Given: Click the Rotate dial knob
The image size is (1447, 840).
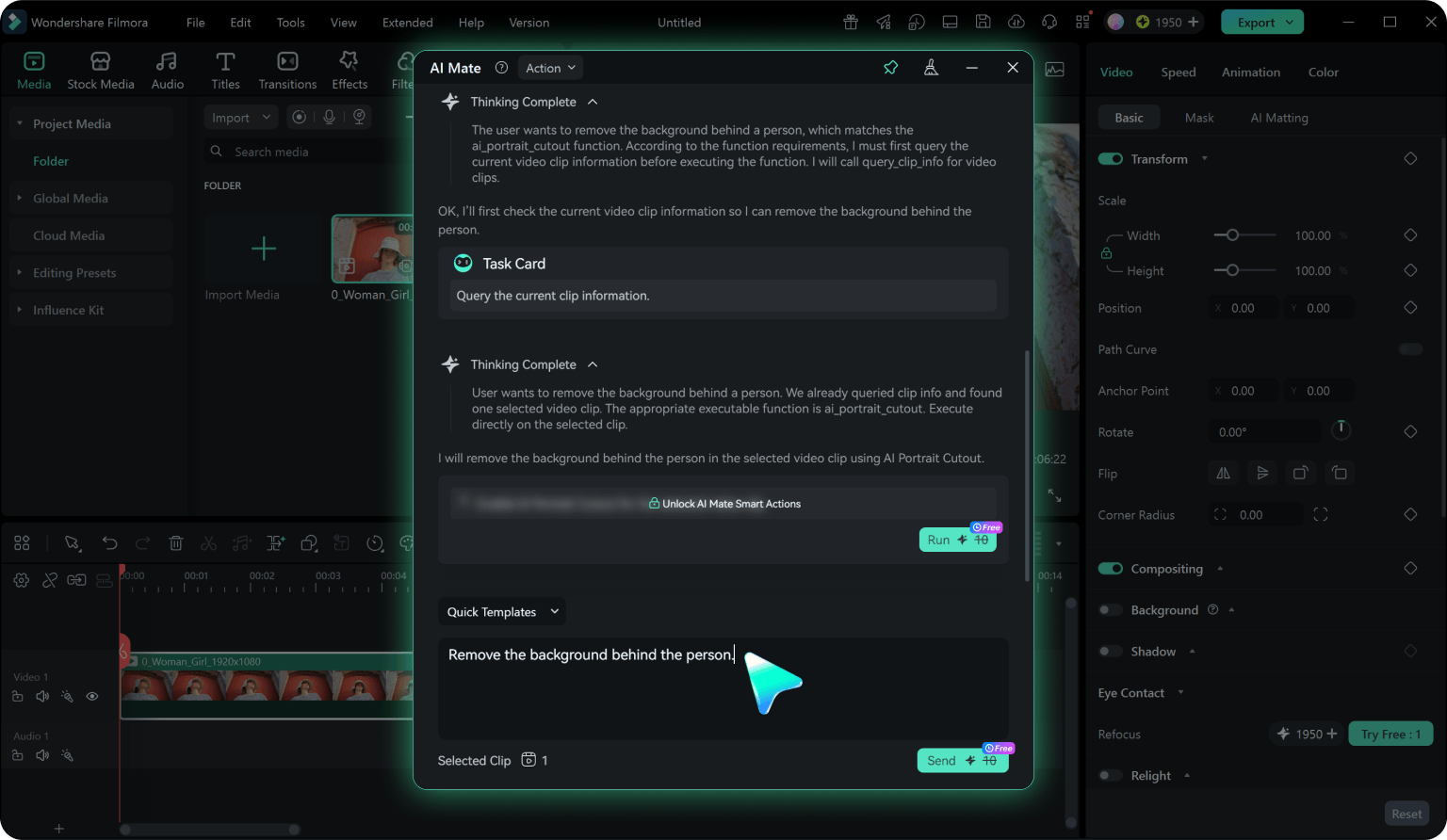Looking at the screenshot, I should 1341,429.
